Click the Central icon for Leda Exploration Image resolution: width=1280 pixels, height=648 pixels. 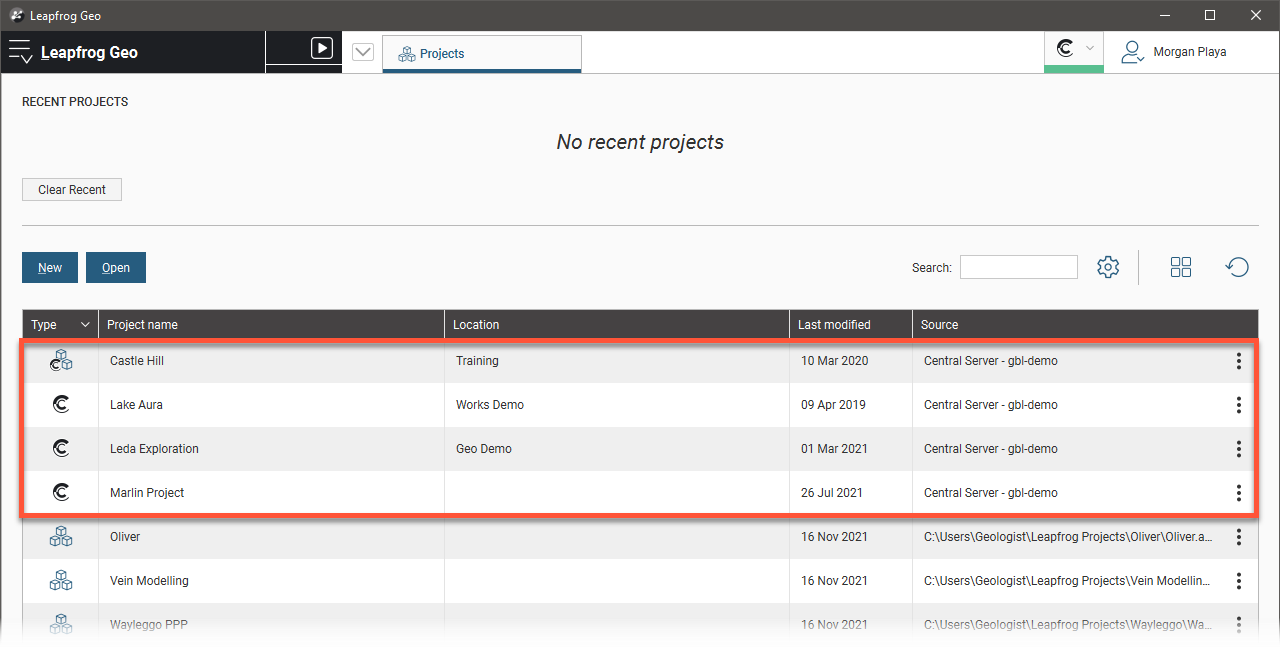tap(61, 449)
